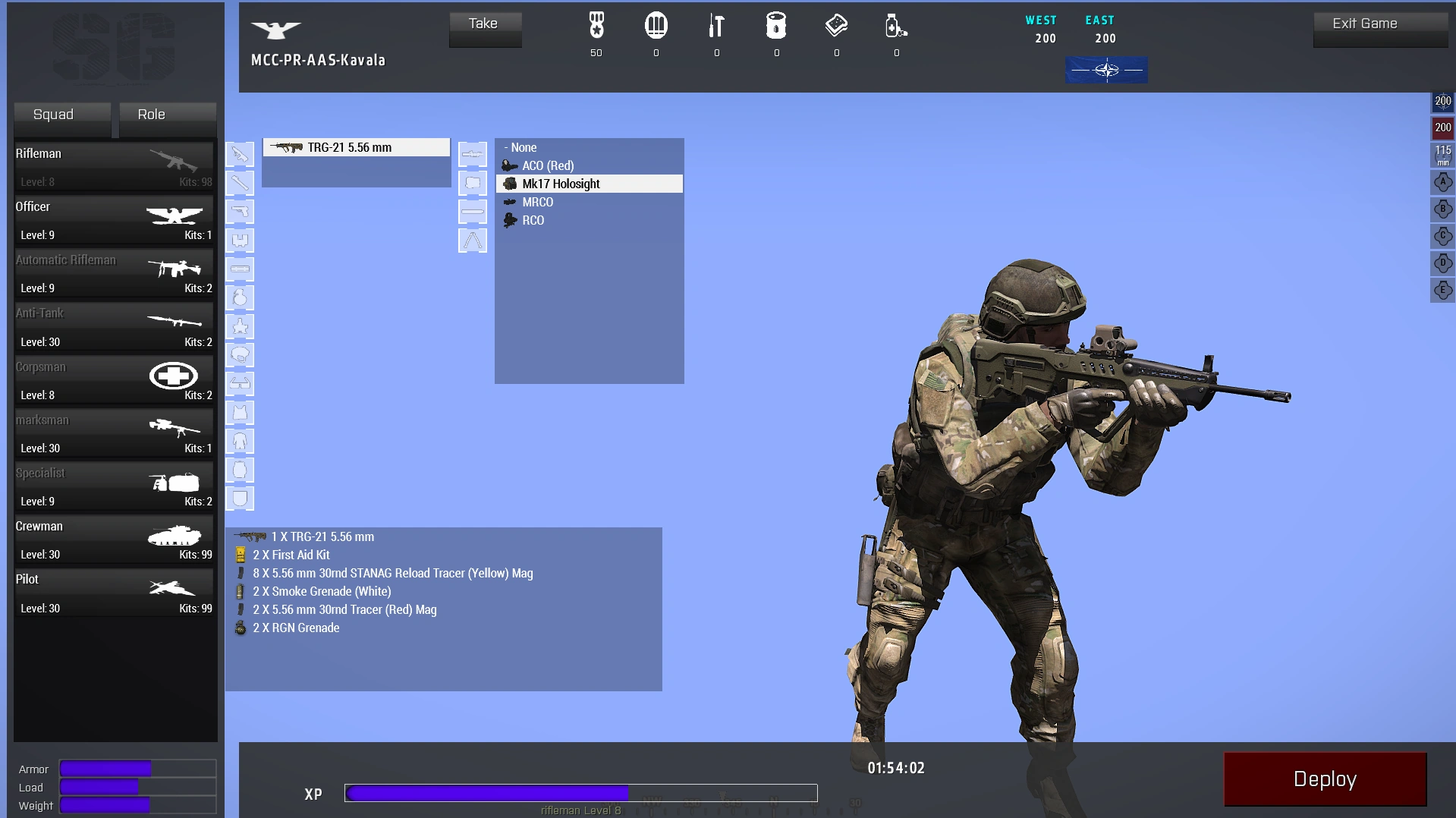Click the fuel barrel resource icon
The image size is (1456, 818).
[x=775, y=27]
